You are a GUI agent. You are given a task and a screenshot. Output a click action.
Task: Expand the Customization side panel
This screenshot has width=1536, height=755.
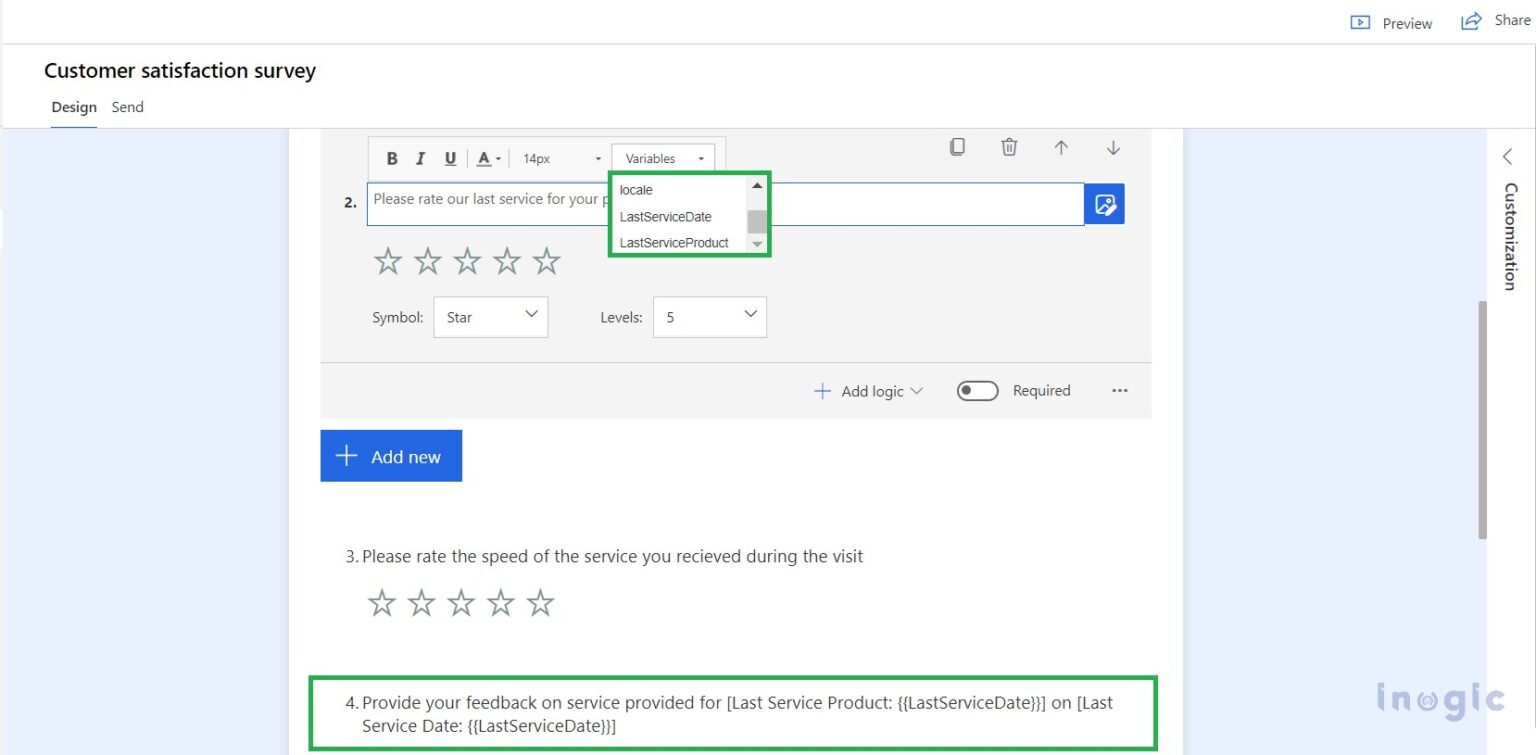(1508, 156)
